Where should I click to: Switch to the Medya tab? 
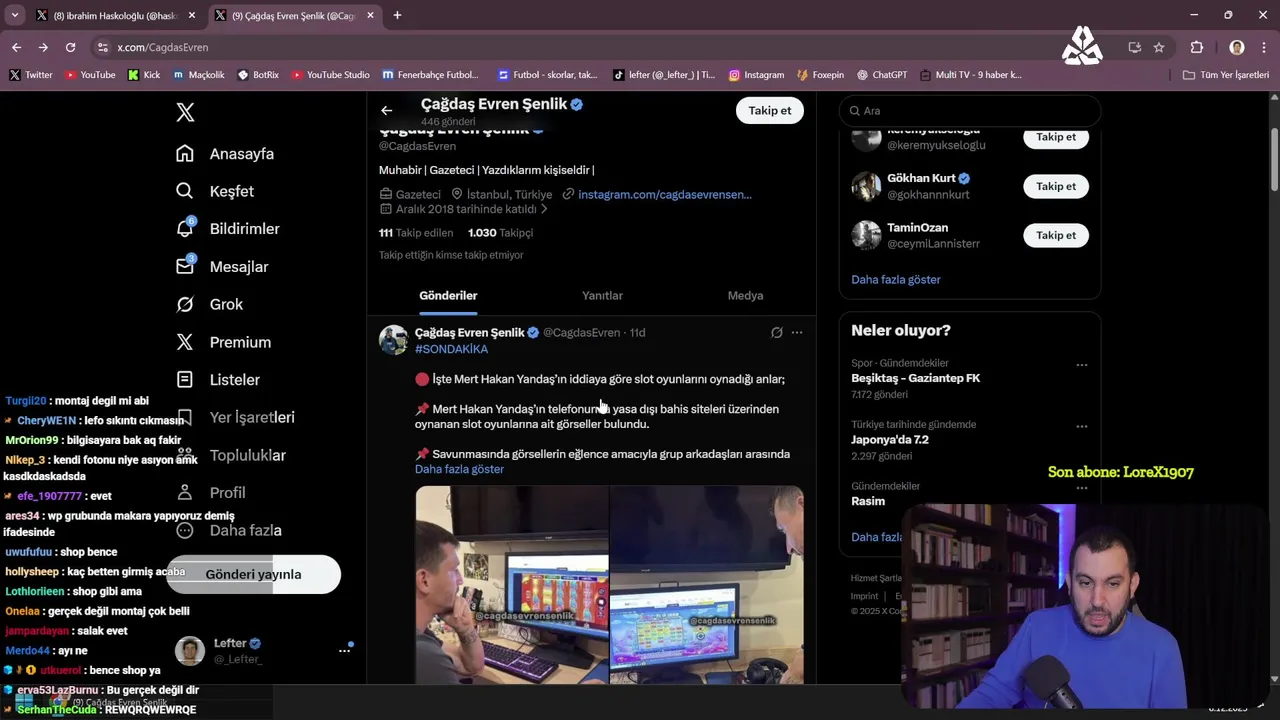(745, 295)
